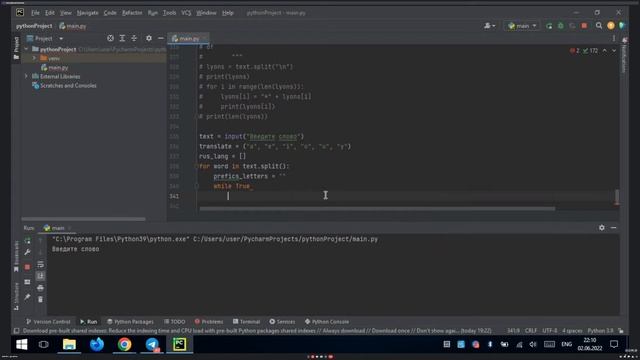The height and width of the screenshot is (360, 640).
Task: Minimize the Run tool window
Action: (x=613, y=228)
